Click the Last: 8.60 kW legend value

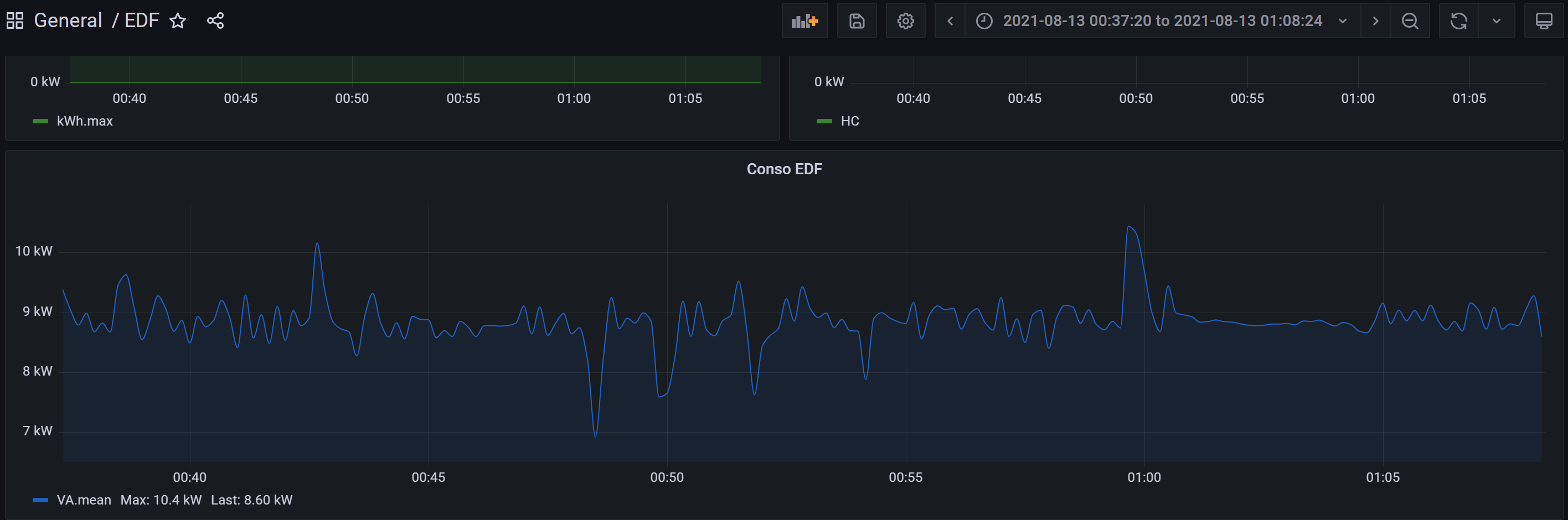pos(251,500)
